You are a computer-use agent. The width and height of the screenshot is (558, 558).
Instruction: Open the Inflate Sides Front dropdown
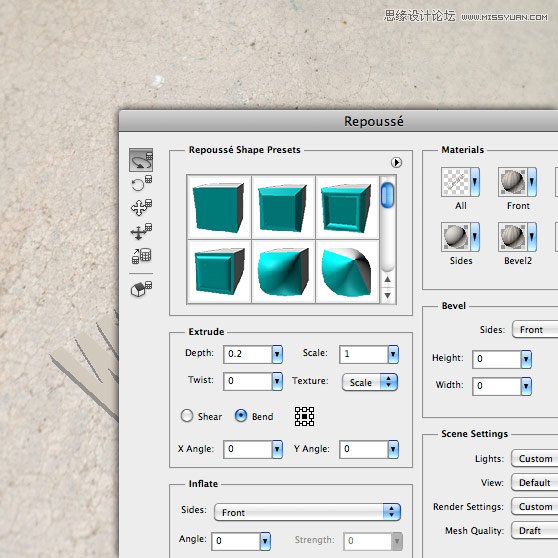(307, 512)
